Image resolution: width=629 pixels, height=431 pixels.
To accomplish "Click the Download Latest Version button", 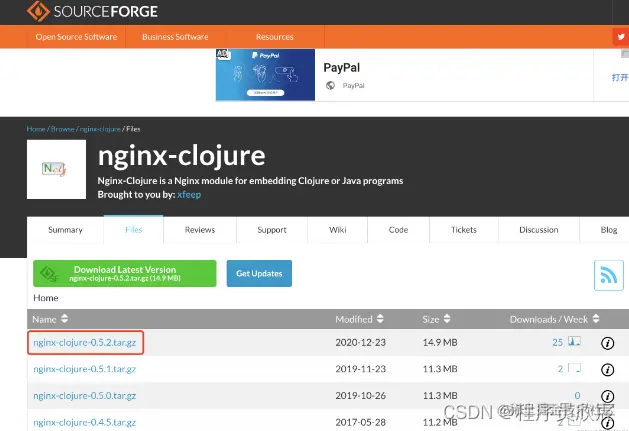I will (x=125, y=273).
